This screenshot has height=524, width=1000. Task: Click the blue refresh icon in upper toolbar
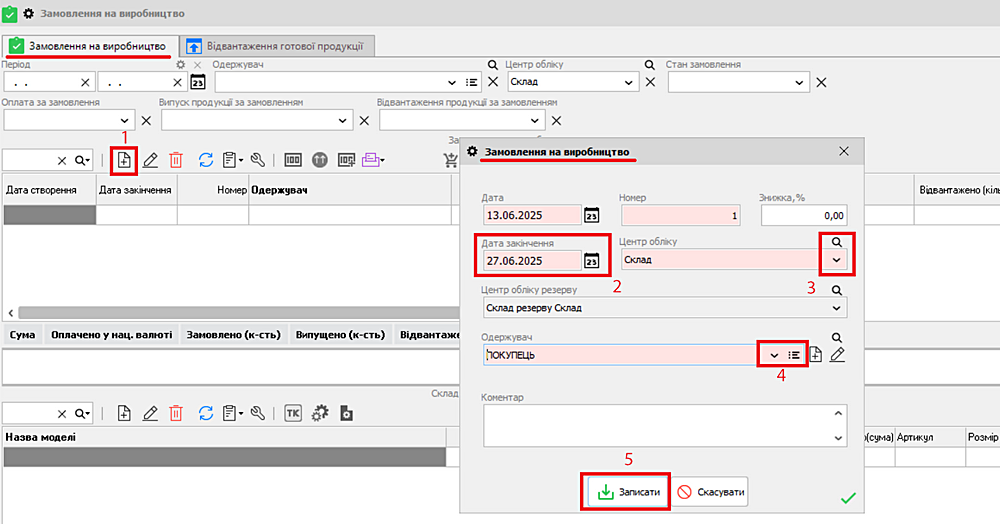[x=206, y=159]
